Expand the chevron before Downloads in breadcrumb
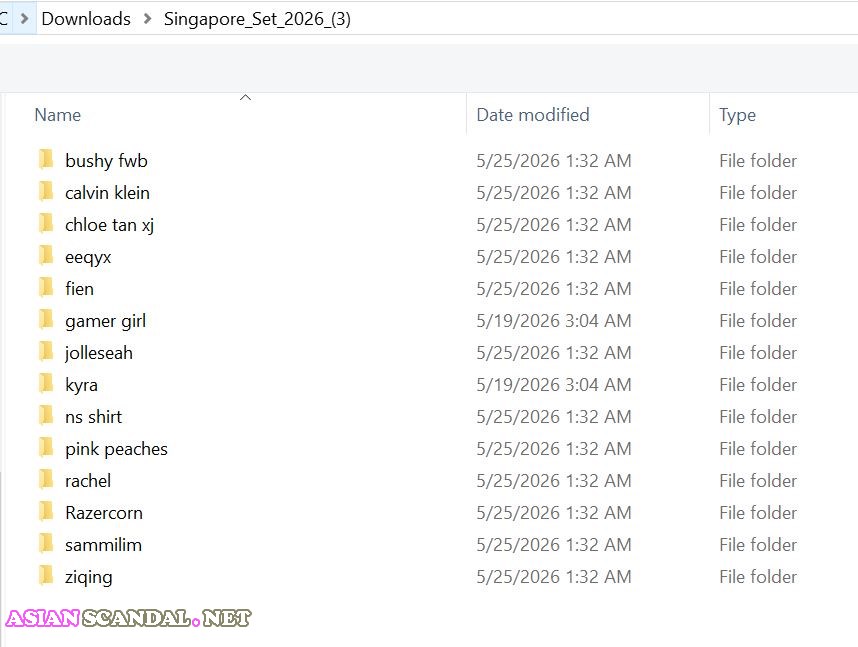This screenshot has width=858, height=647. (x=24, y=19)
